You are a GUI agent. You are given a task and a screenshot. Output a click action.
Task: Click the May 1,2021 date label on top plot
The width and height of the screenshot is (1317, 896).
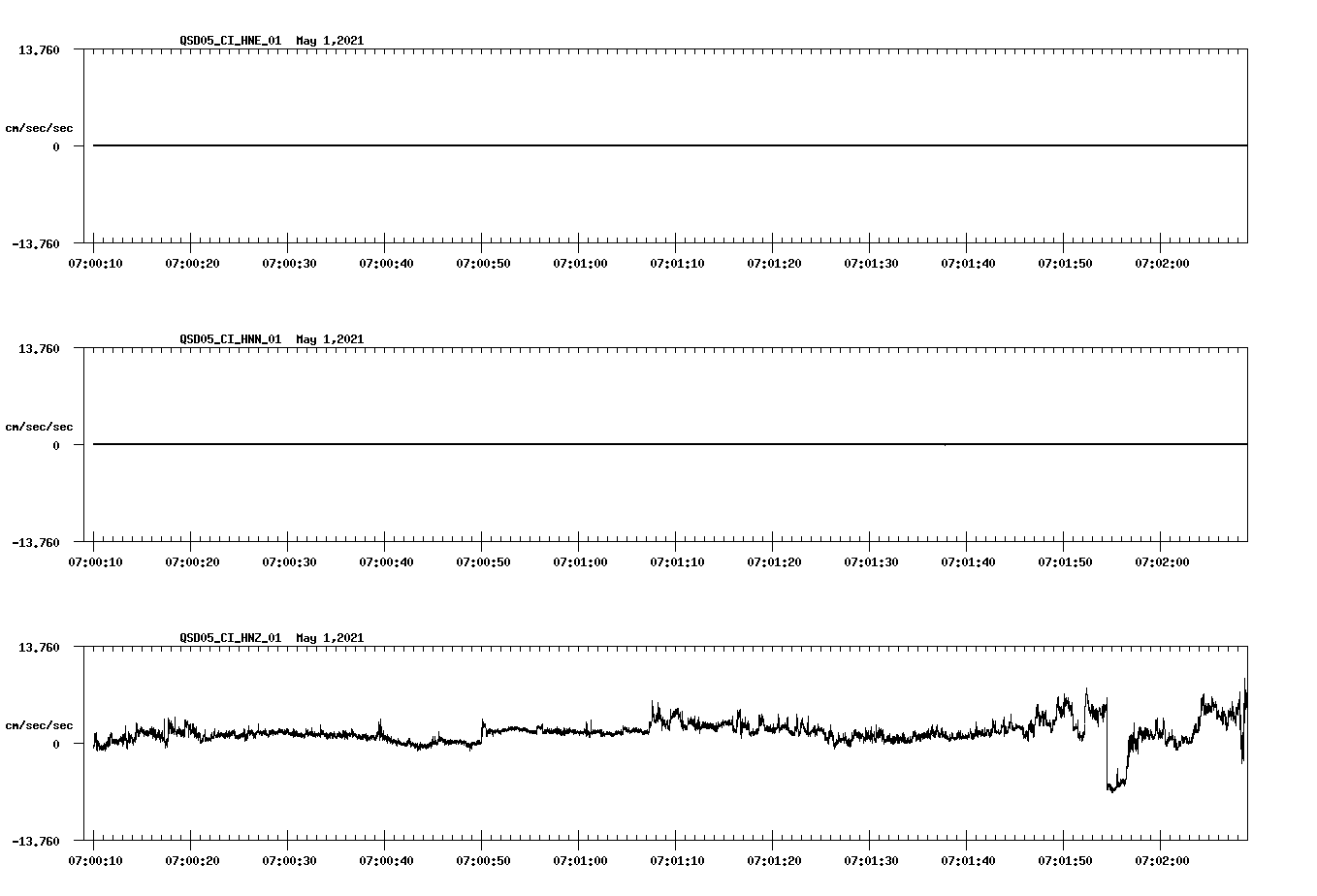click(x=330, y=41)
